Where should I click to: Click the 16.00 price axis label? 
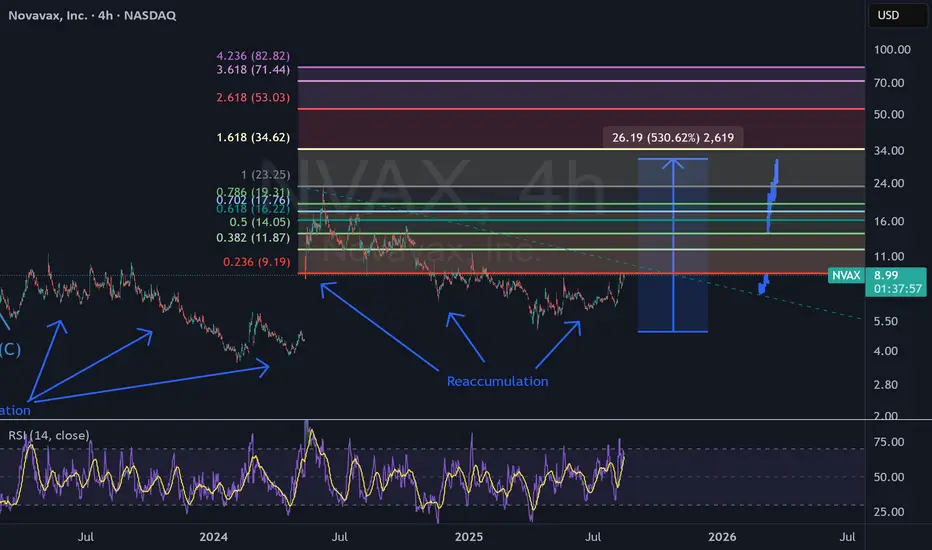click(889, 222)
